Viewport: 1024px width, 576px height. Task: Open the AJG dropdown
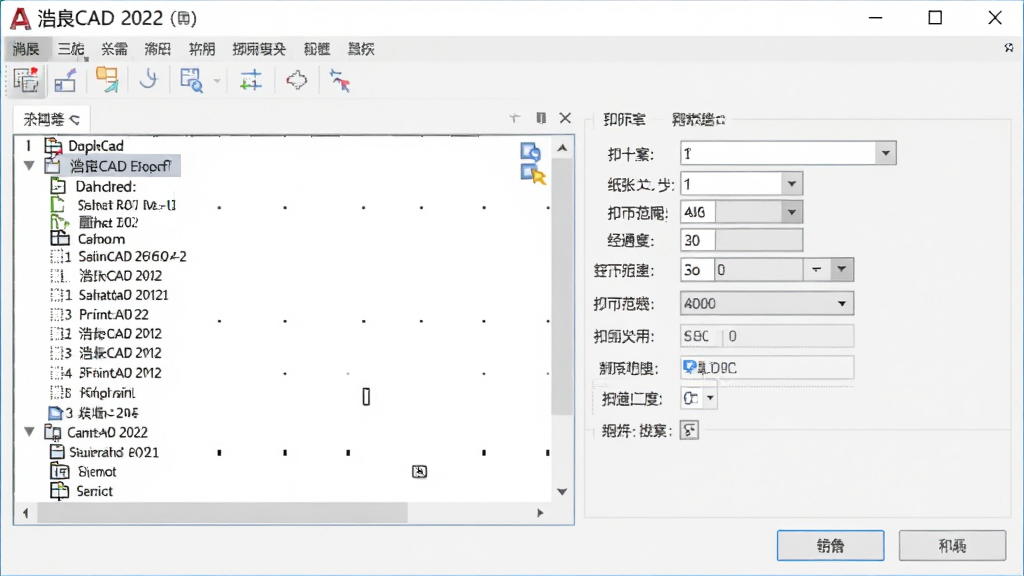pos(741,212)
